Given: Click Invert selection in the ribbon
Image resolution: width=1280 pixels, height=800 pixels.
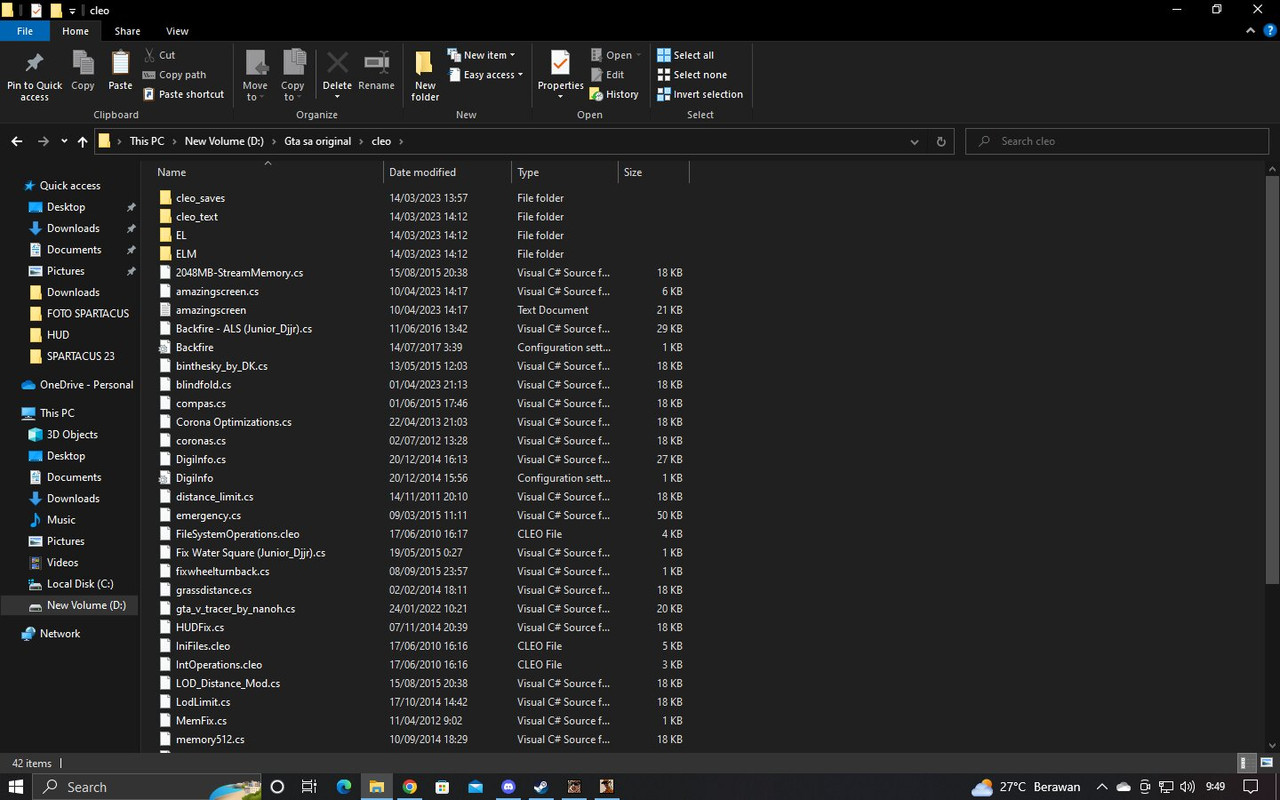Looking at the screenshot, I should 700,94.
